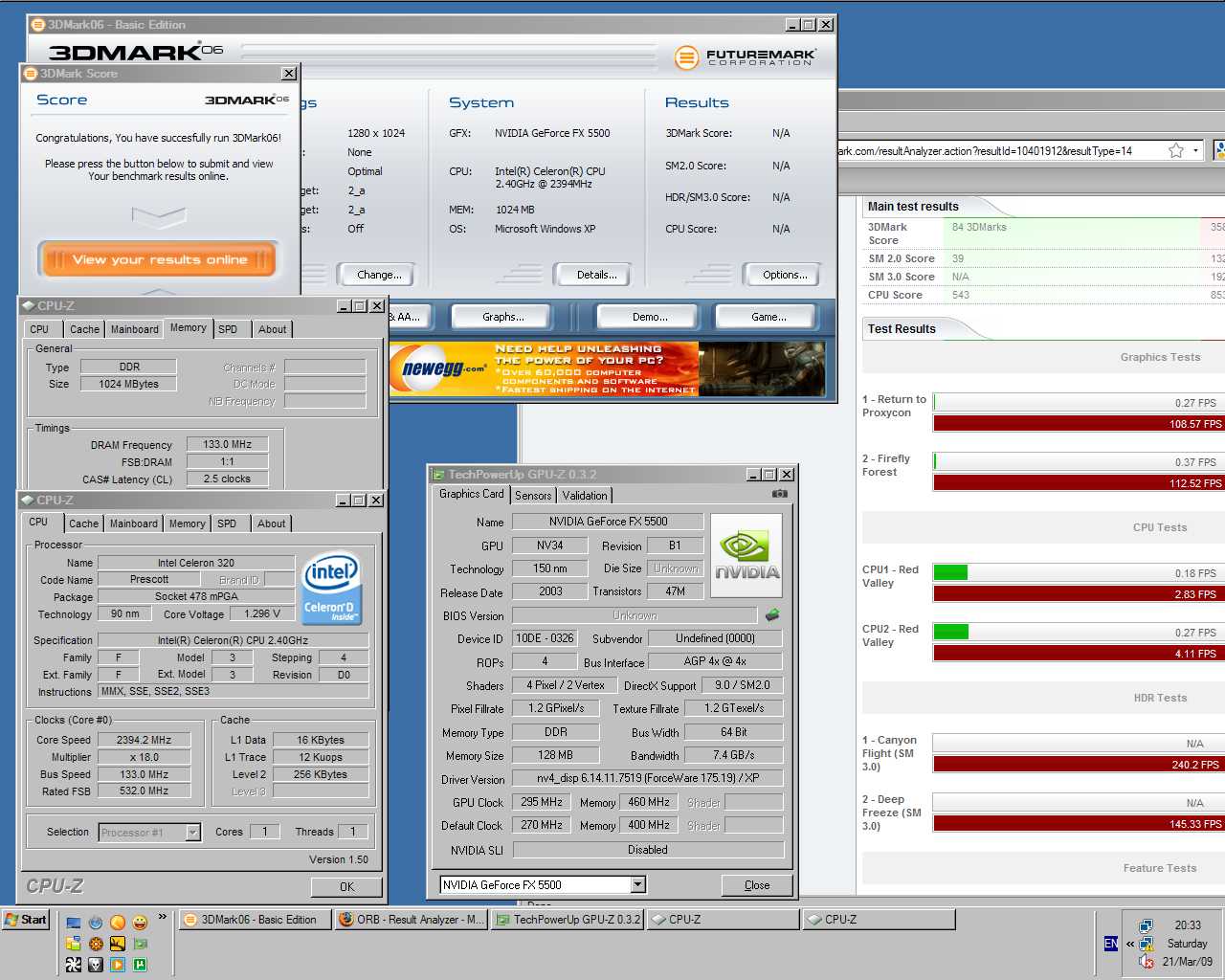Image resolution: width=1225 pixels, height=980 pixels.
Task: Open the NVIDIA GeForce FX 5500 card dropdown
Action: [x=638, y=885]
